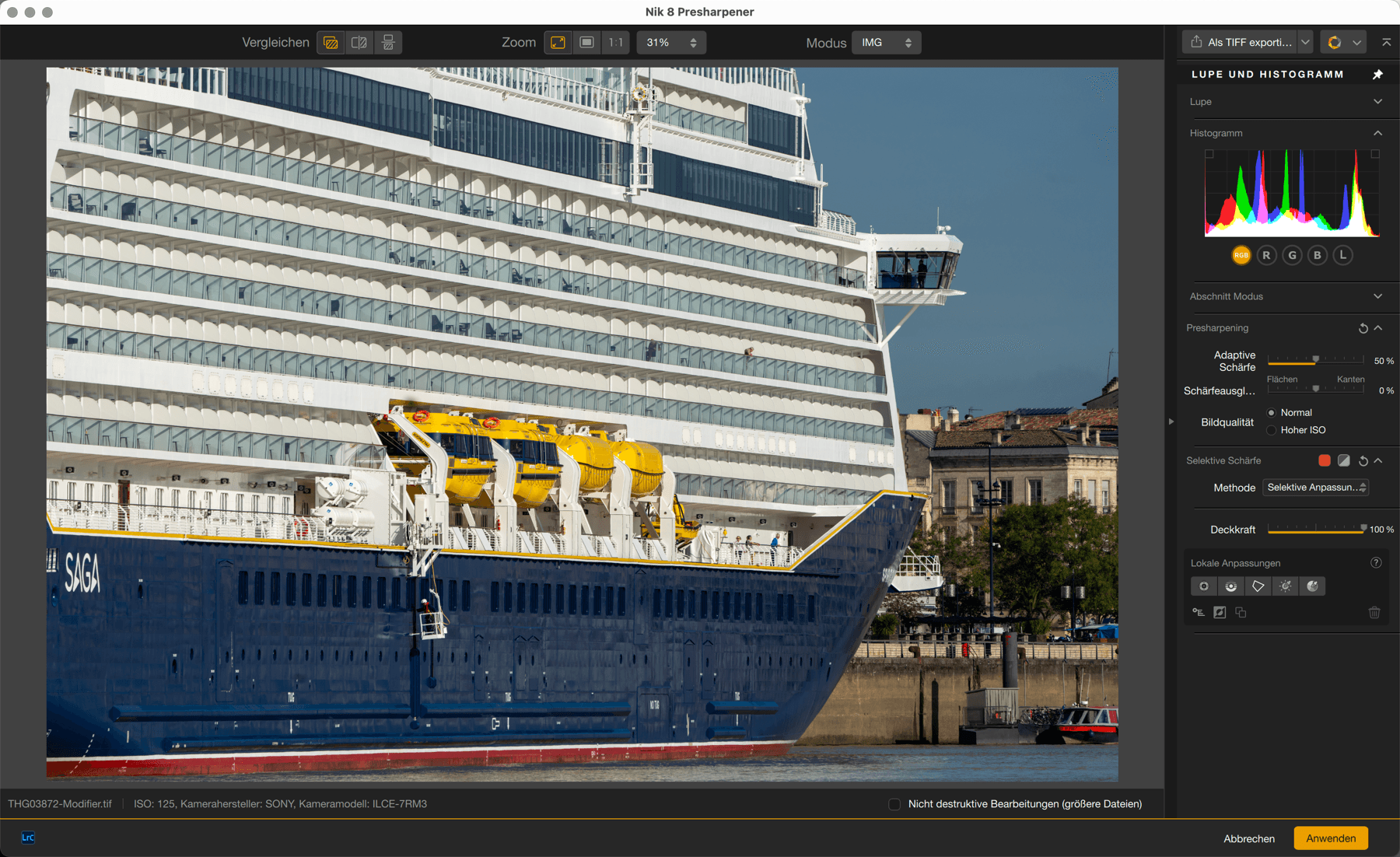Open the Methode Selektive Anpassung dropdown

1315,488
